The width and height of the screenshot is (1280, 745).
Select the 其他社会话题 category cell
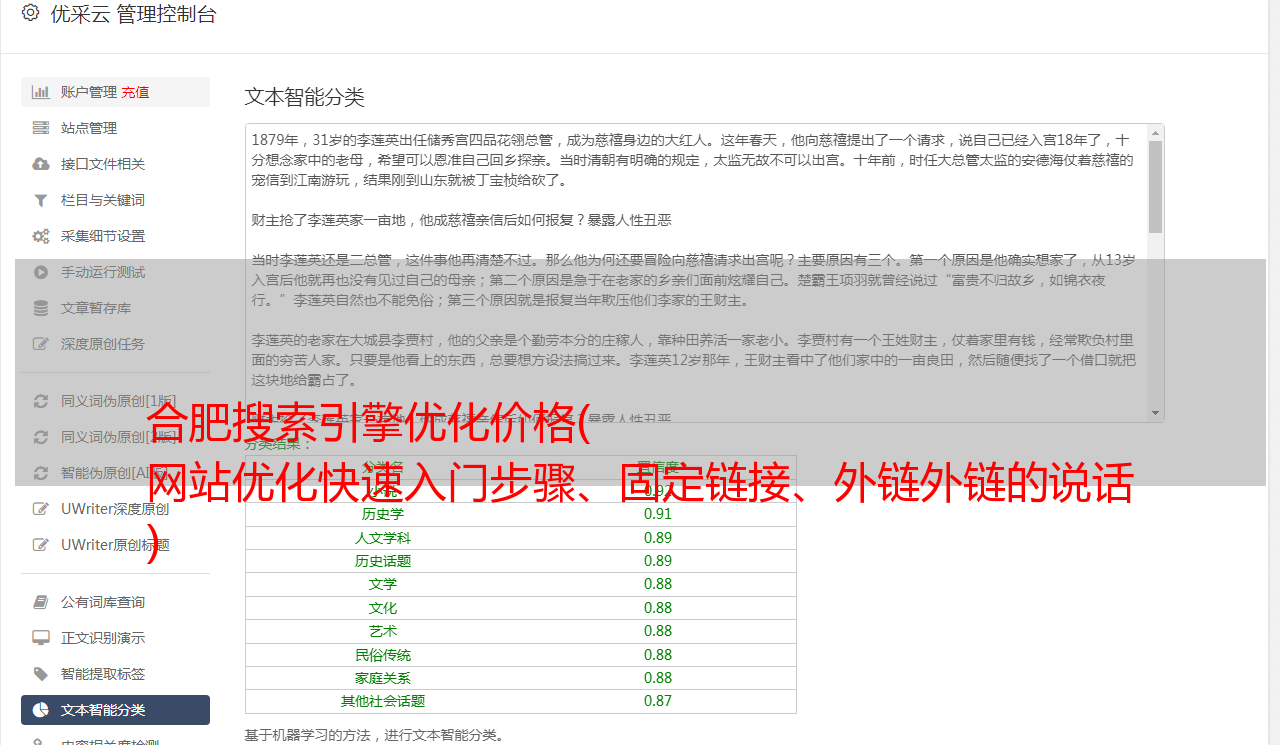click(x=383, y=701)
